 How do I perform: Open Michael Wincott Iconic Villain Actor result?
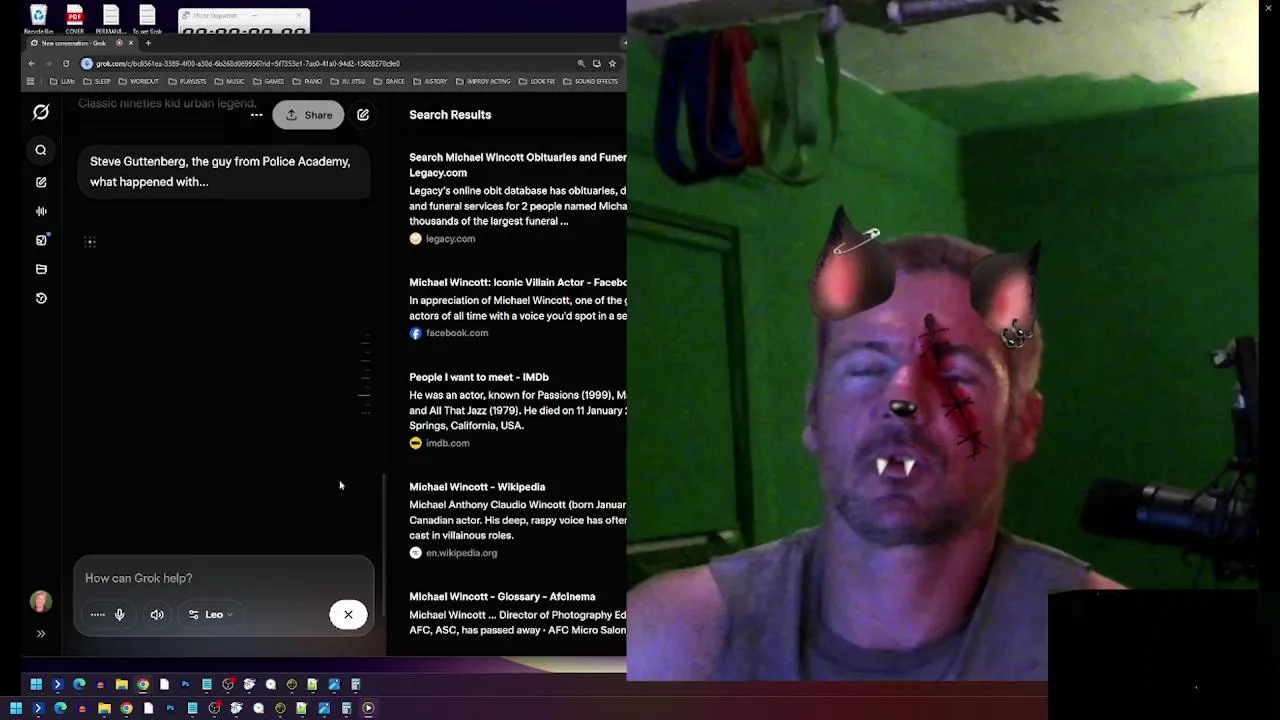coord(518,283)
